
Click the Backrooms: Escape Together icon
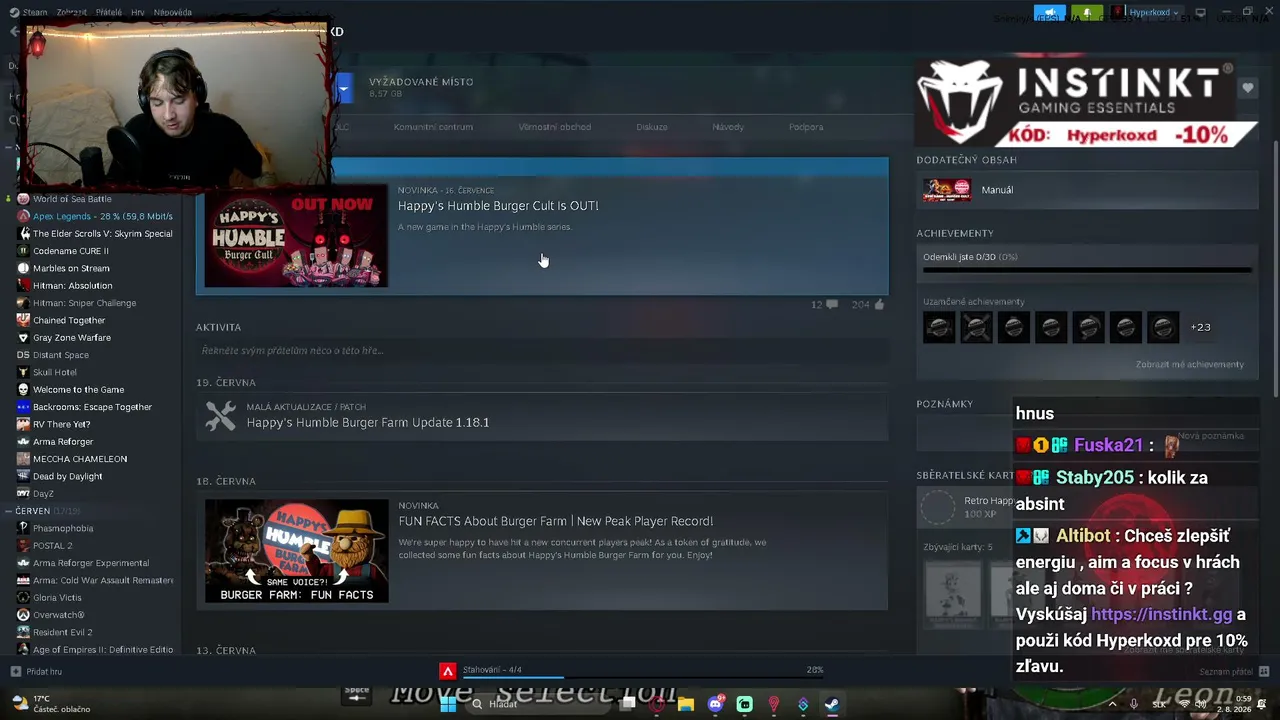(23, 407)
